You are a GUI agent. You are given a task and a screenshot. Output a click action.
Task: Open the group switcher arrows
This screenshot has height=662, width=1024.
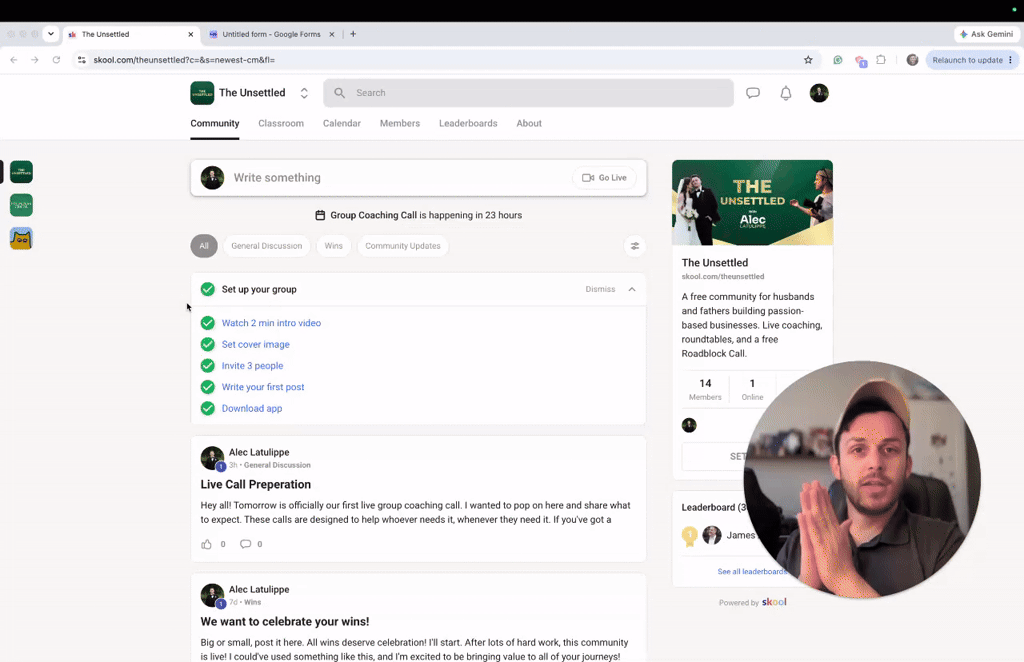click(304, 93)
